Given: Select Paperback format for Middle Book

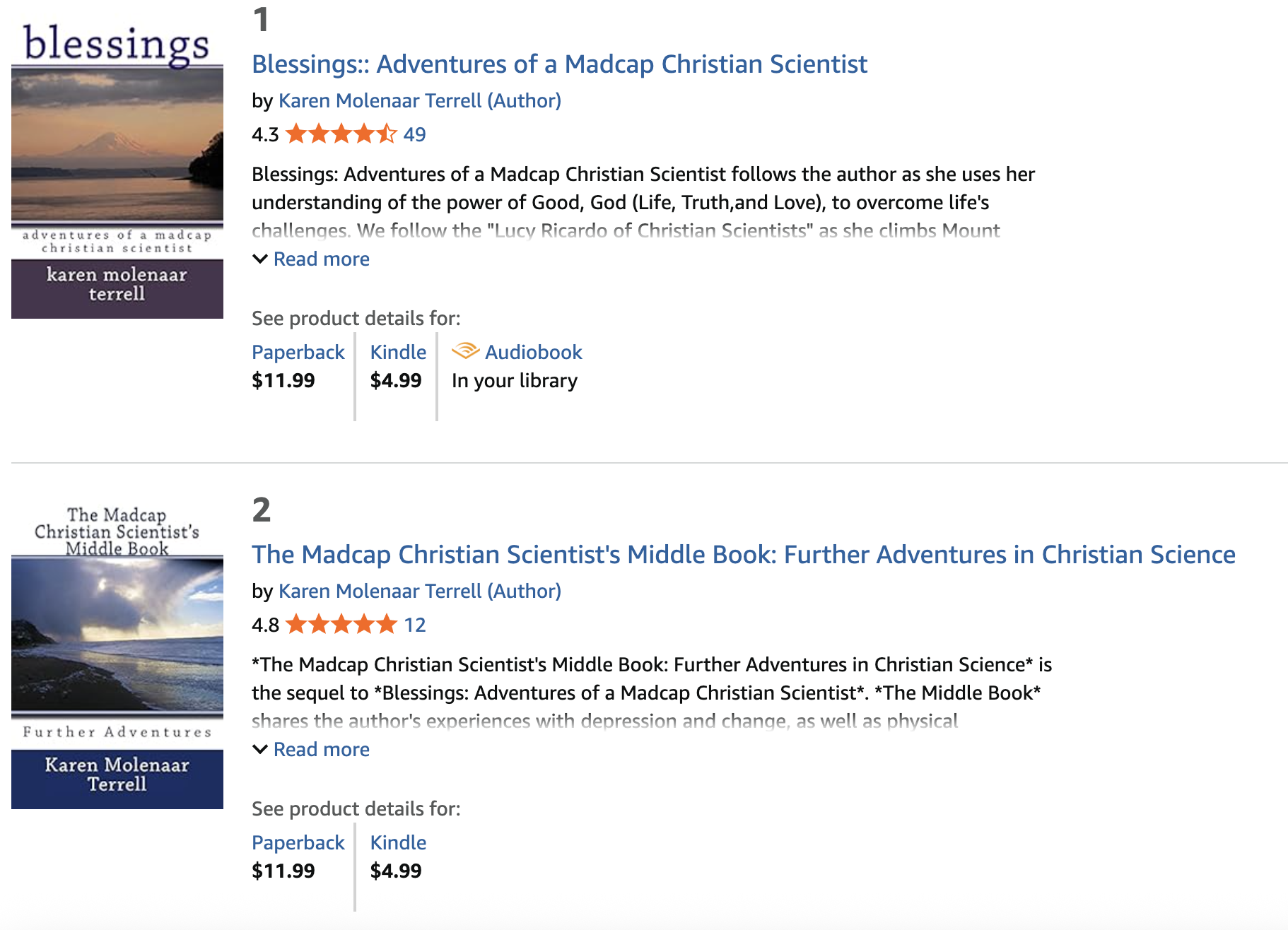Looking at the screenshot, I should click(298, 842).
